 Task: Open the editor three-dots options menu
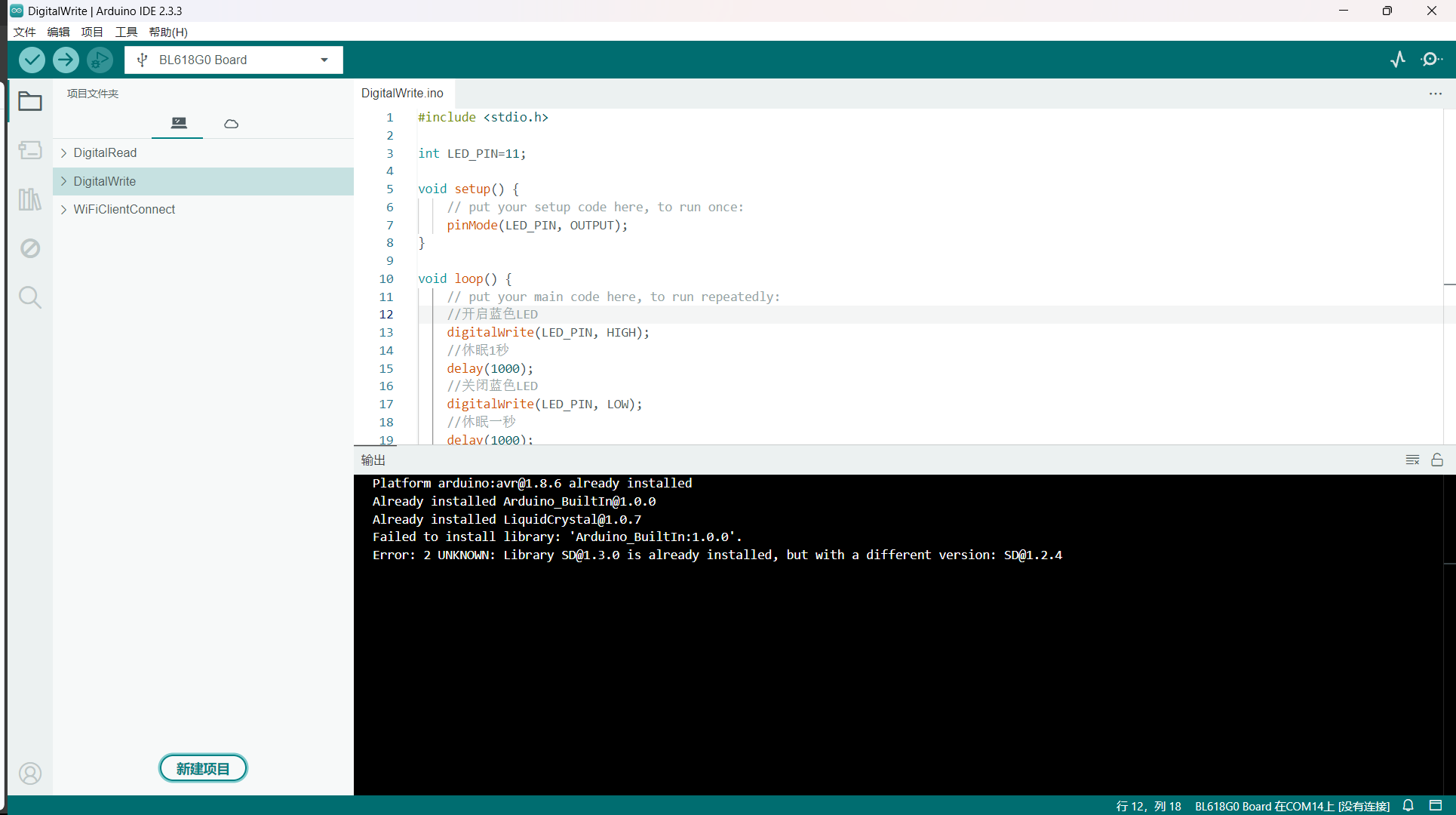(1435, 94)
